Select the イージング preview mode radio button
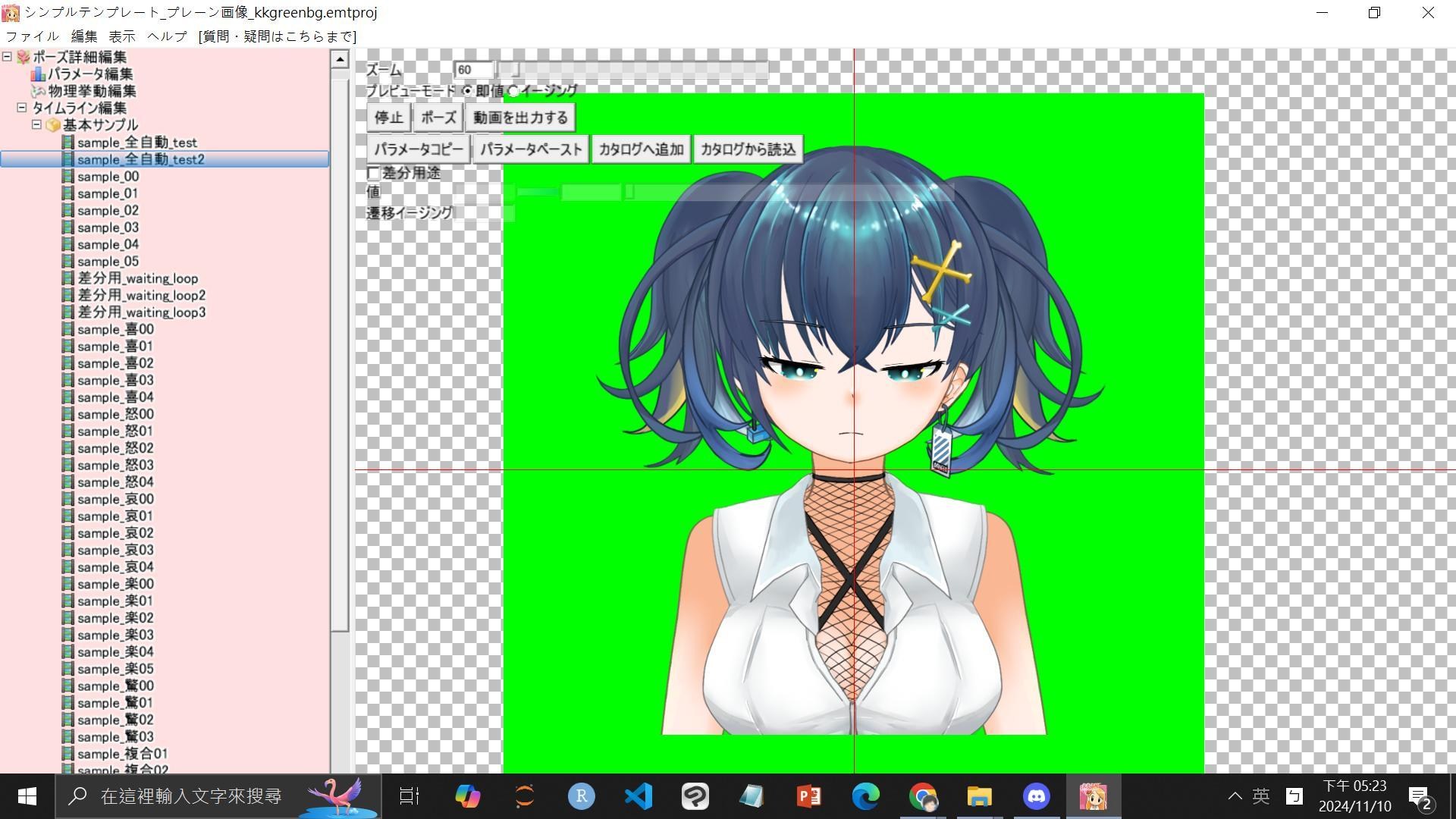This screenshot has width=1456, height=819. (x=513, y=91)
